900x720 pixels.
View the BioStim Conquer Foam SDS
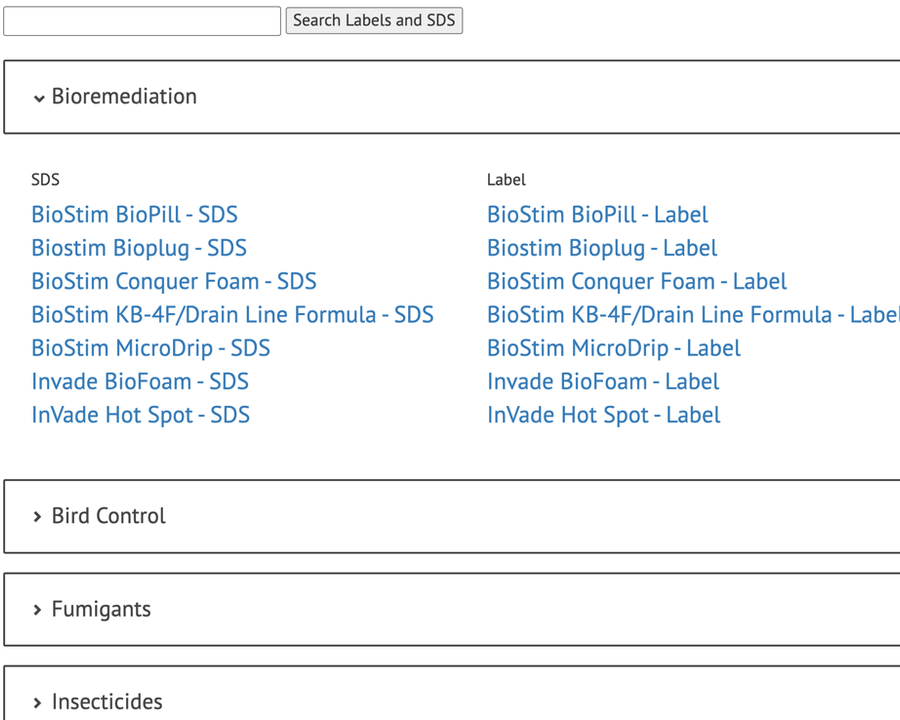[x=174, y=281]
